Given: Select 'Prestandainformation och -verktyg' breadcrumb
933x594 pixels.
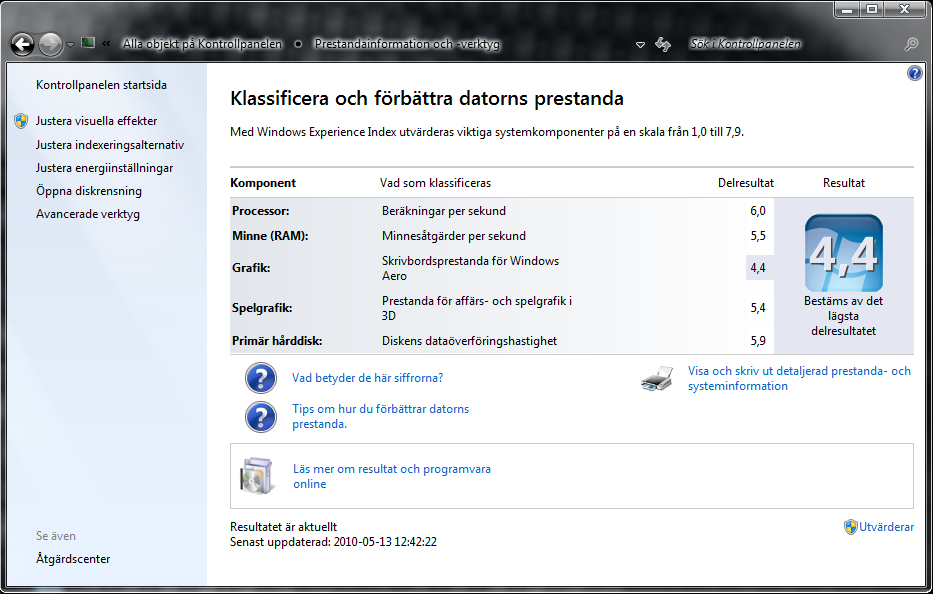Looking at the screenshot, I should coord(407,44).
